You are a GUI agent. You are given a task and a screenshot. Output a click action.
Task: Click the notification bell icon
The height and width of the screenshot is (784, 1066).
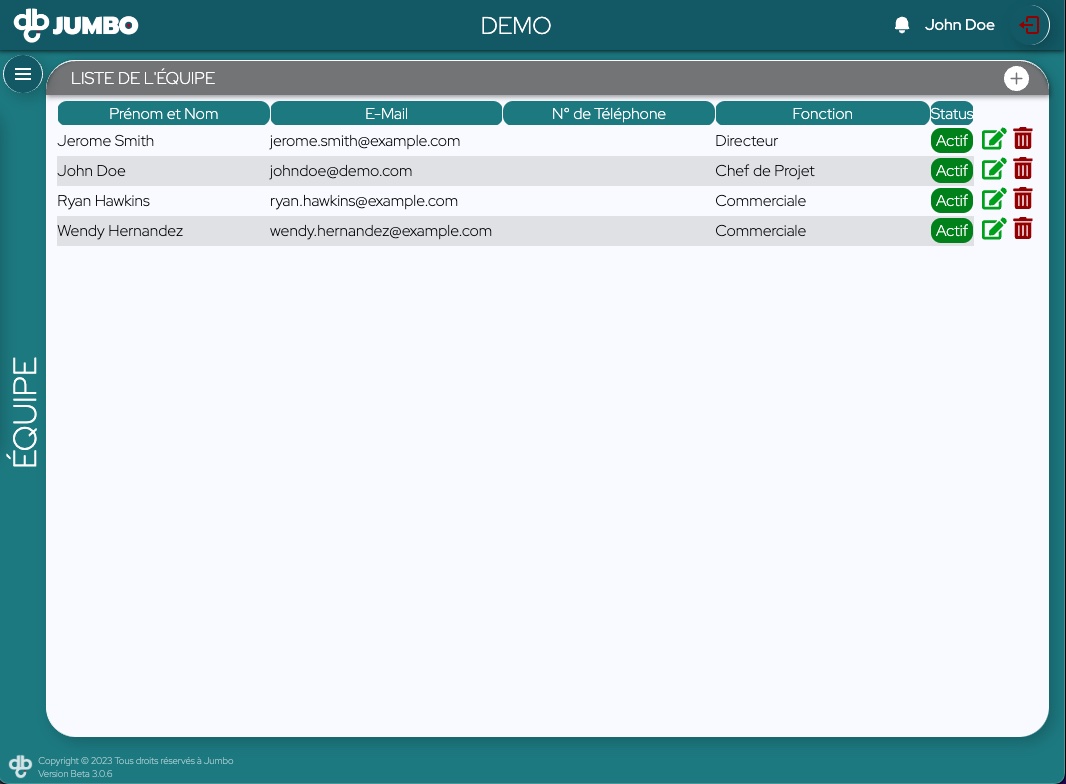click(901, 24)
